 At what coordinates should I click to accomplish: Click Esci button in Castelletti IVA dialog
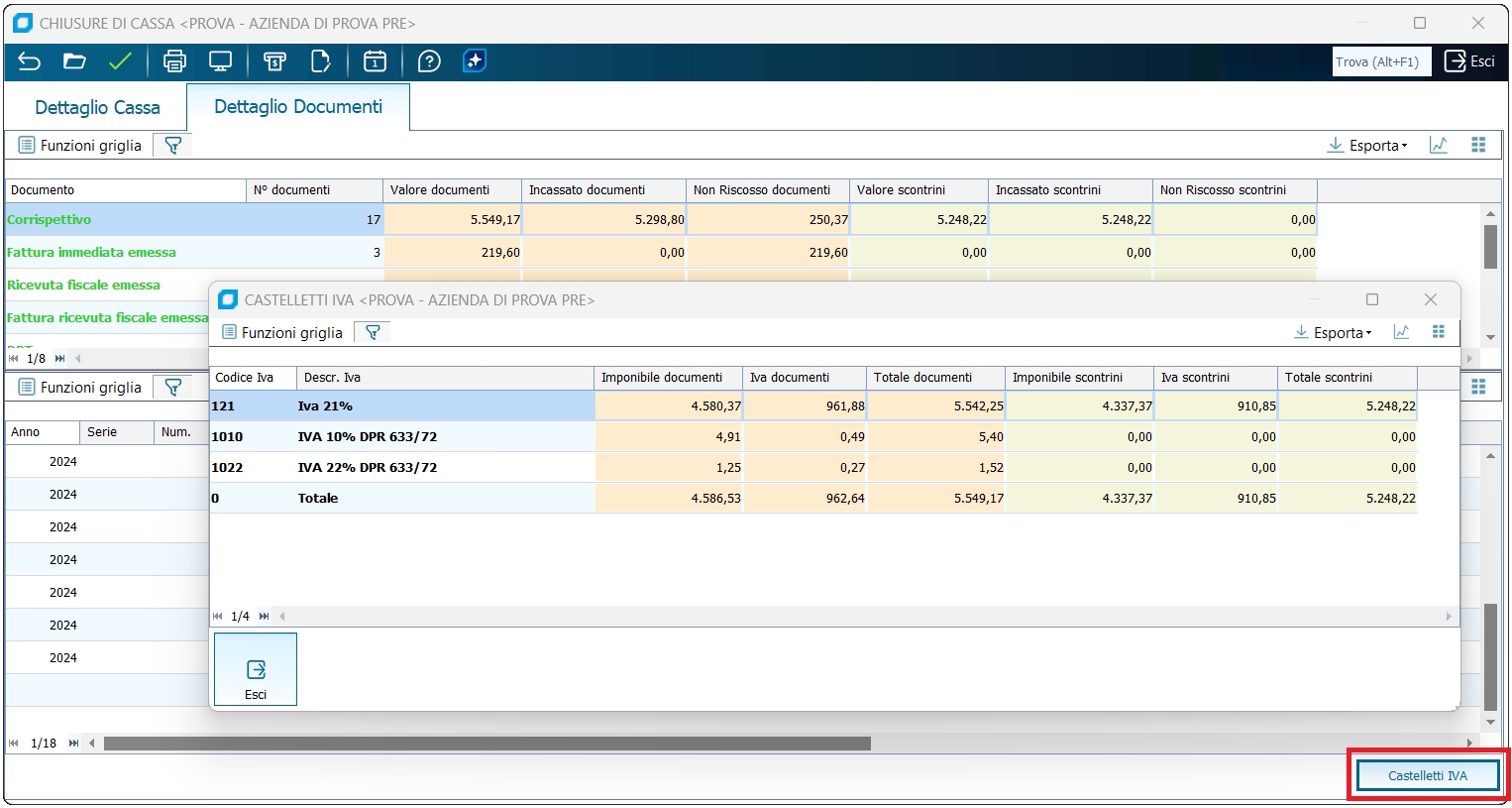256,670
